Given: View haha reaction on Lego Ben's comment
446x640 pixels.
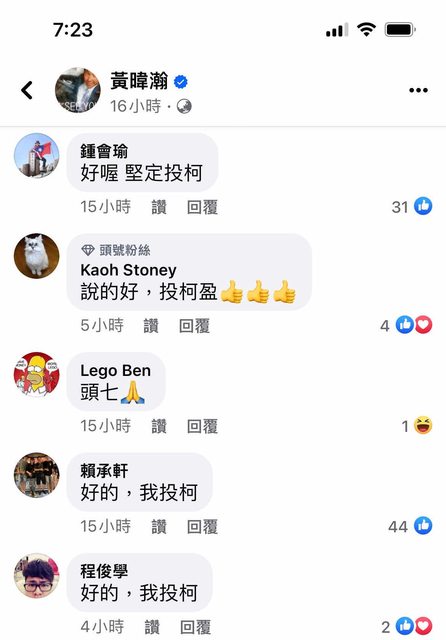Looking at the screenshot, I should coord(417,426).
